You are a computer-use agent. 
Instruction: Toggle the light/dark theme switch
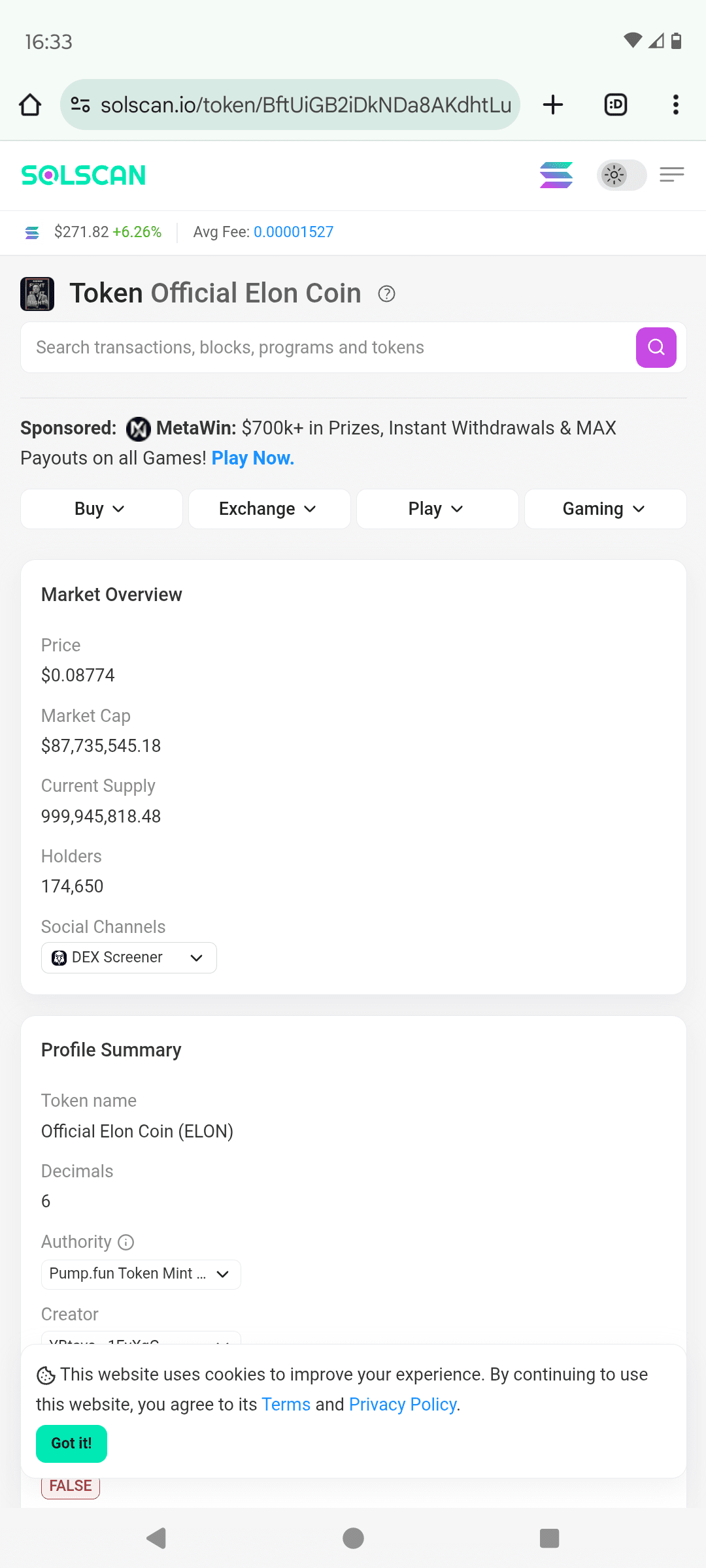pyautogui.click(x=622, y=175)
